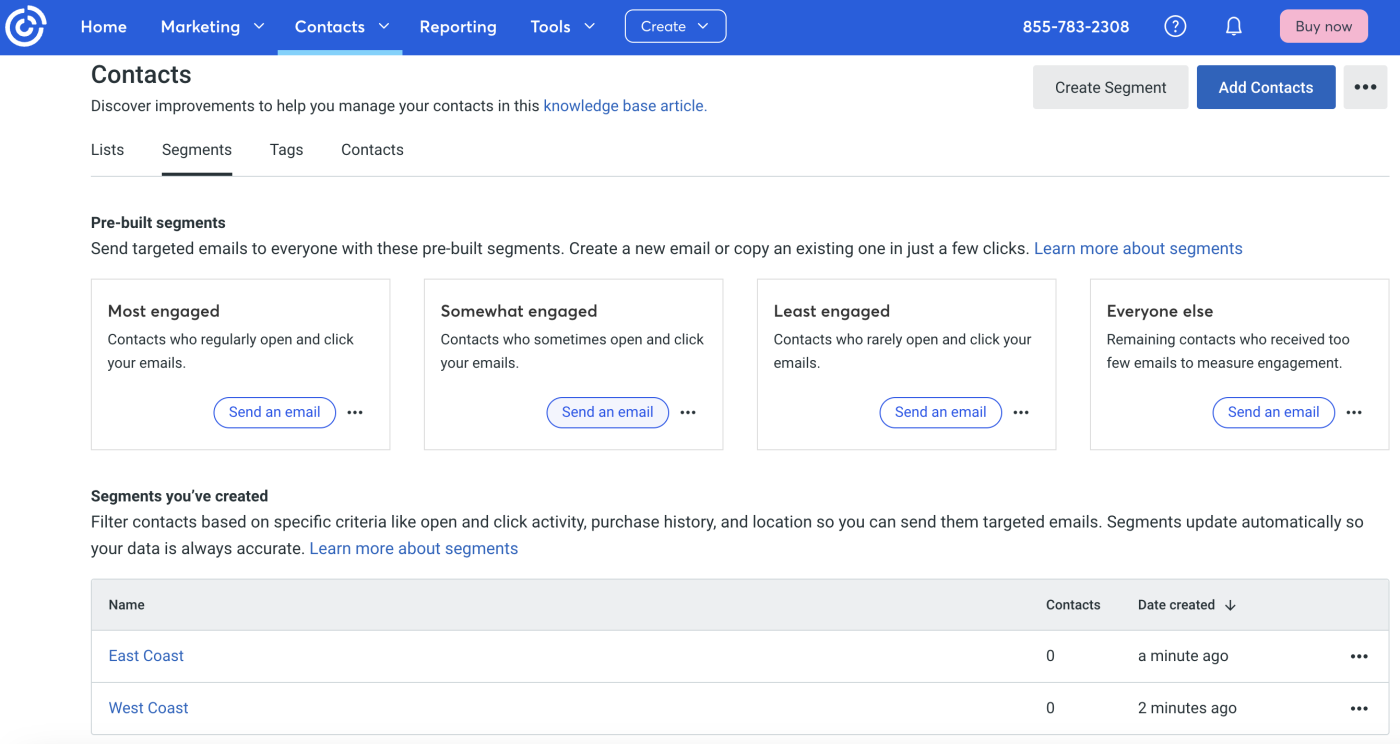
Task: Open East Coast row actions menu
Action: pyautogui.click(x=1359, y=656)
